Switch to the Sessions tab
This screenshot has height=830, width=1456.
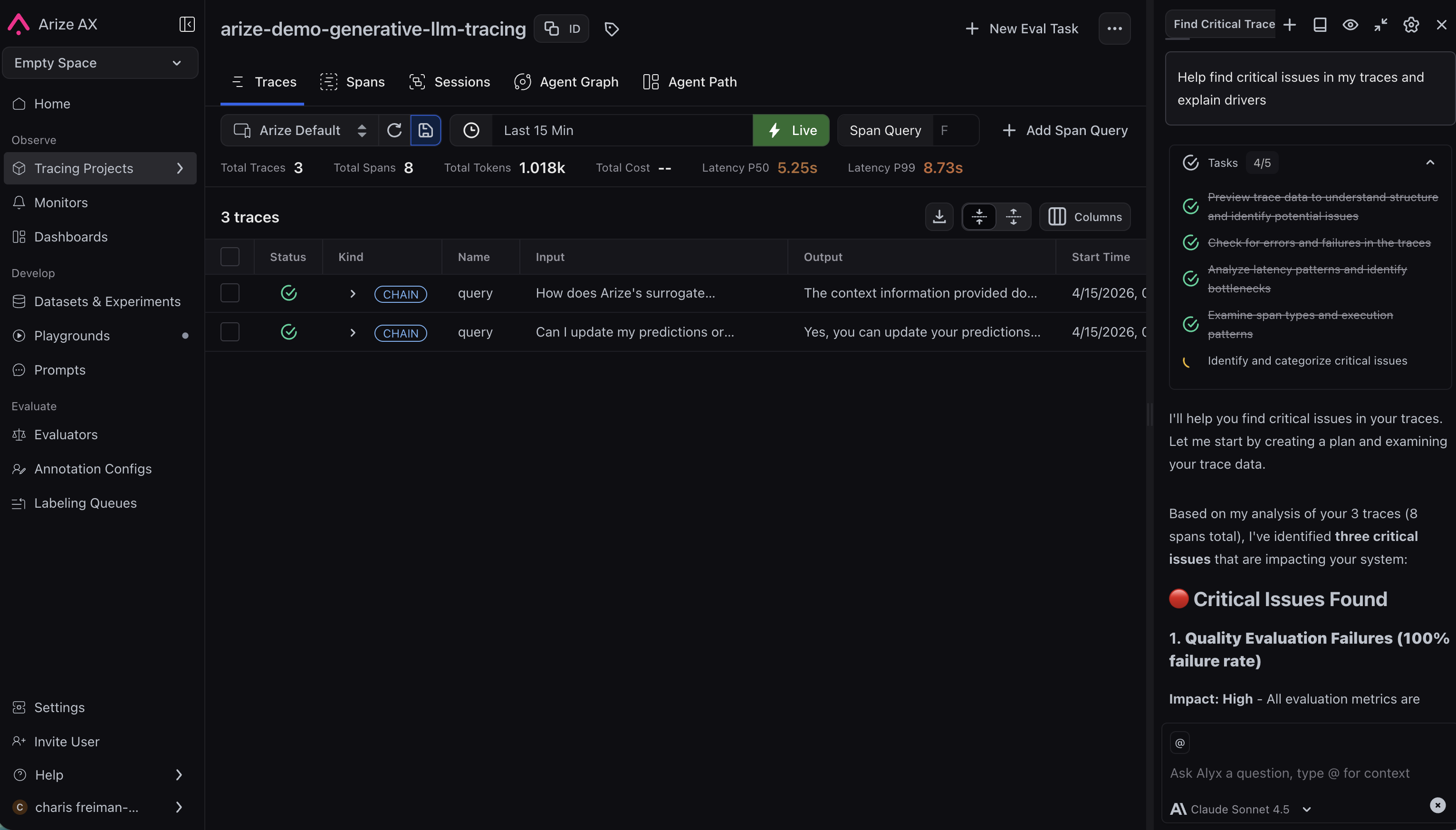click(449, 82)
